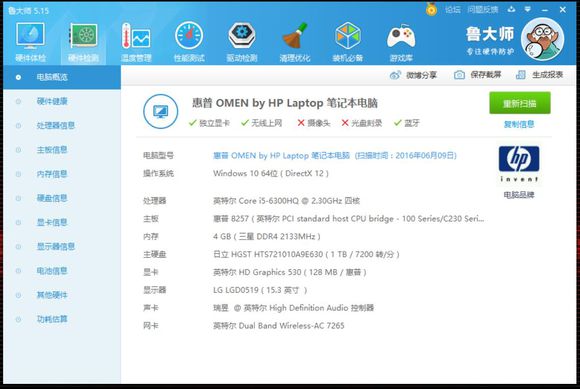580x389 pixels.
Task: Click the title OMEN by HP Laptop 笔记本电脑
Action: [285, 103]
